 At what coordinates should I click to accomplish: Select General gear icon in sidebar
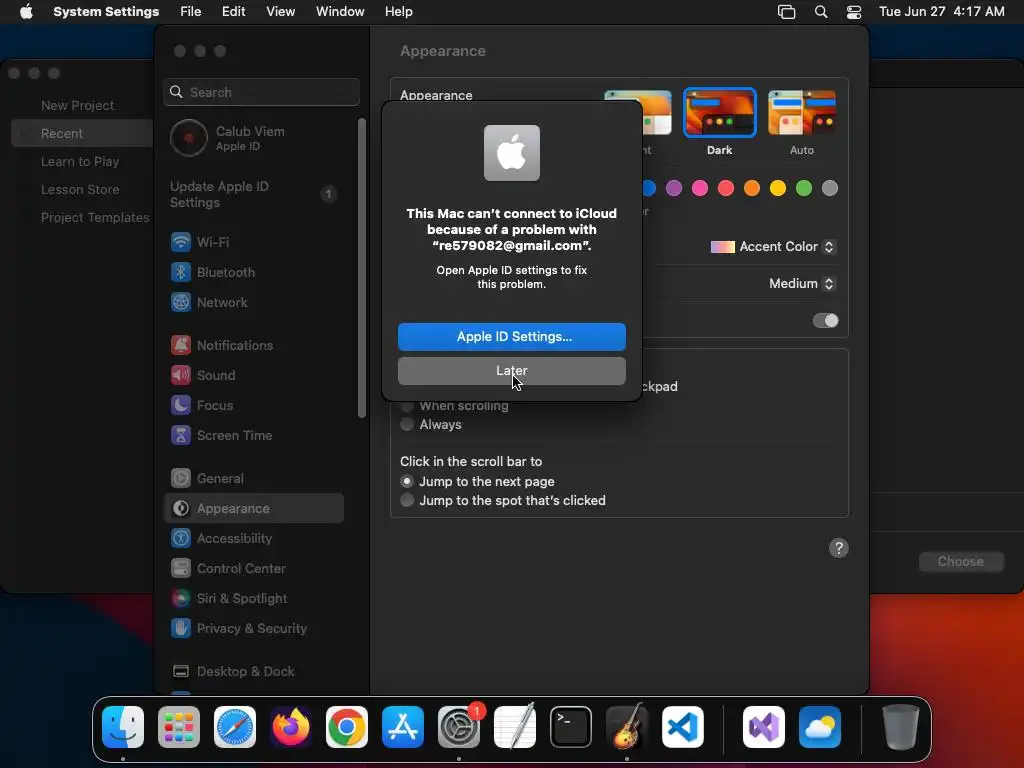click(x=181, y=478)
